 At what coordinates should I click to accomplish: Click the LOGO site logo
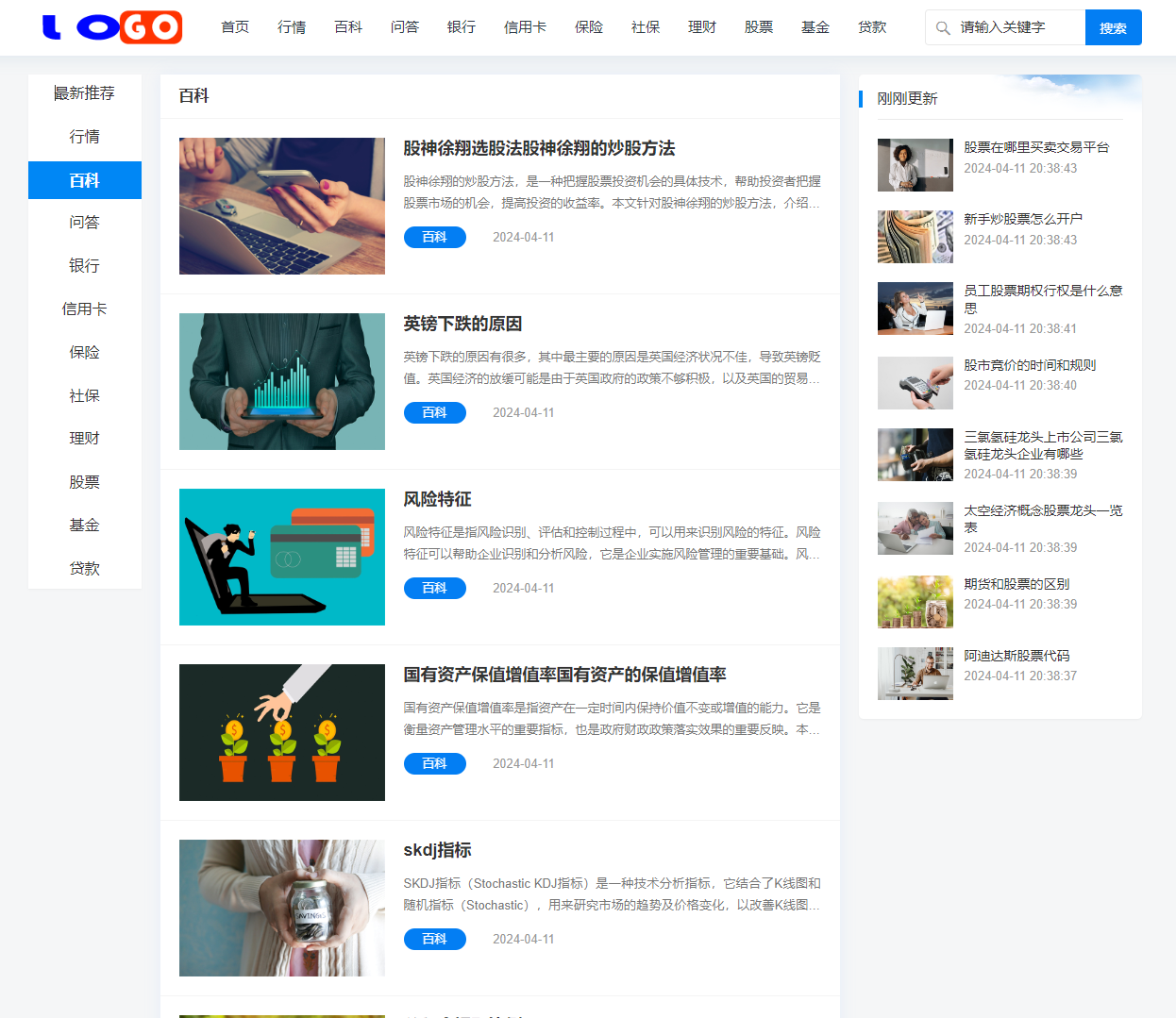coord(112,27)
